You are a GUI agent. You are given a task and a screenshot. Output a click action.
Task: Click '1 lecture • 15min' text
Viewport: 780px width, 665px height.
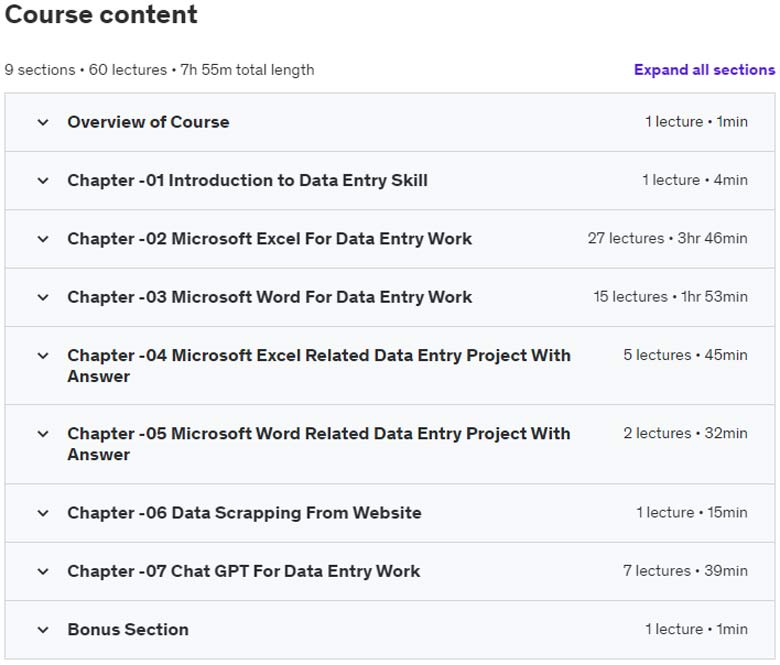[692, 512]
